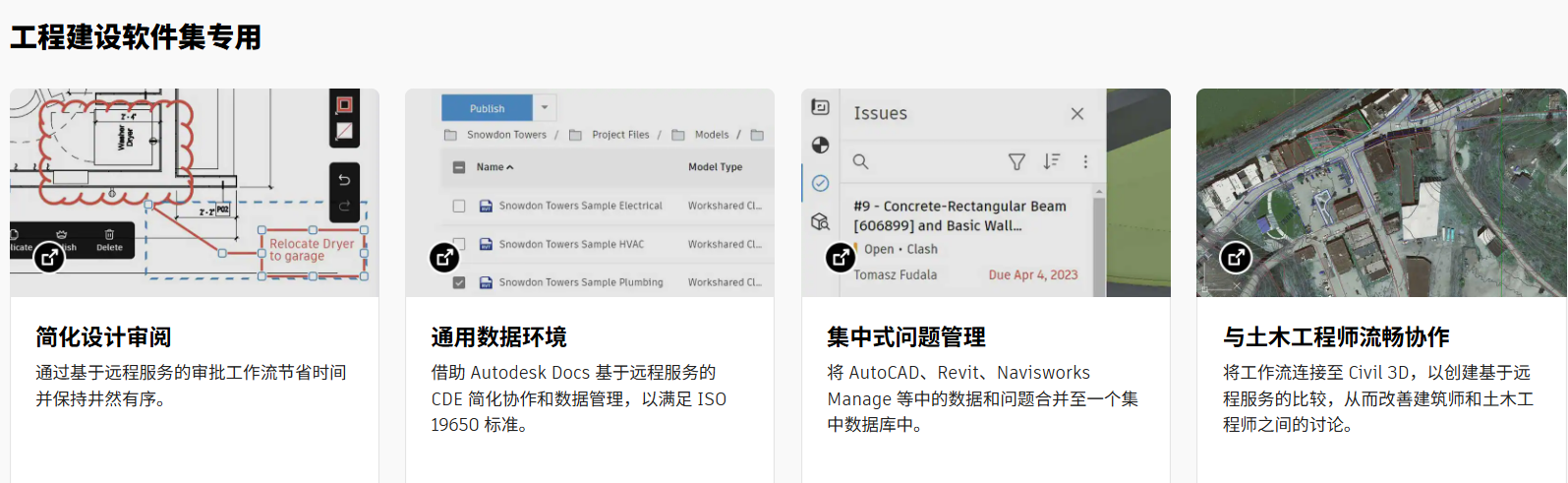The width and height of the screenshot is (1568, 483).
Task: Click the undo arrow in the markup toolbar
Action: pos(344,180)
